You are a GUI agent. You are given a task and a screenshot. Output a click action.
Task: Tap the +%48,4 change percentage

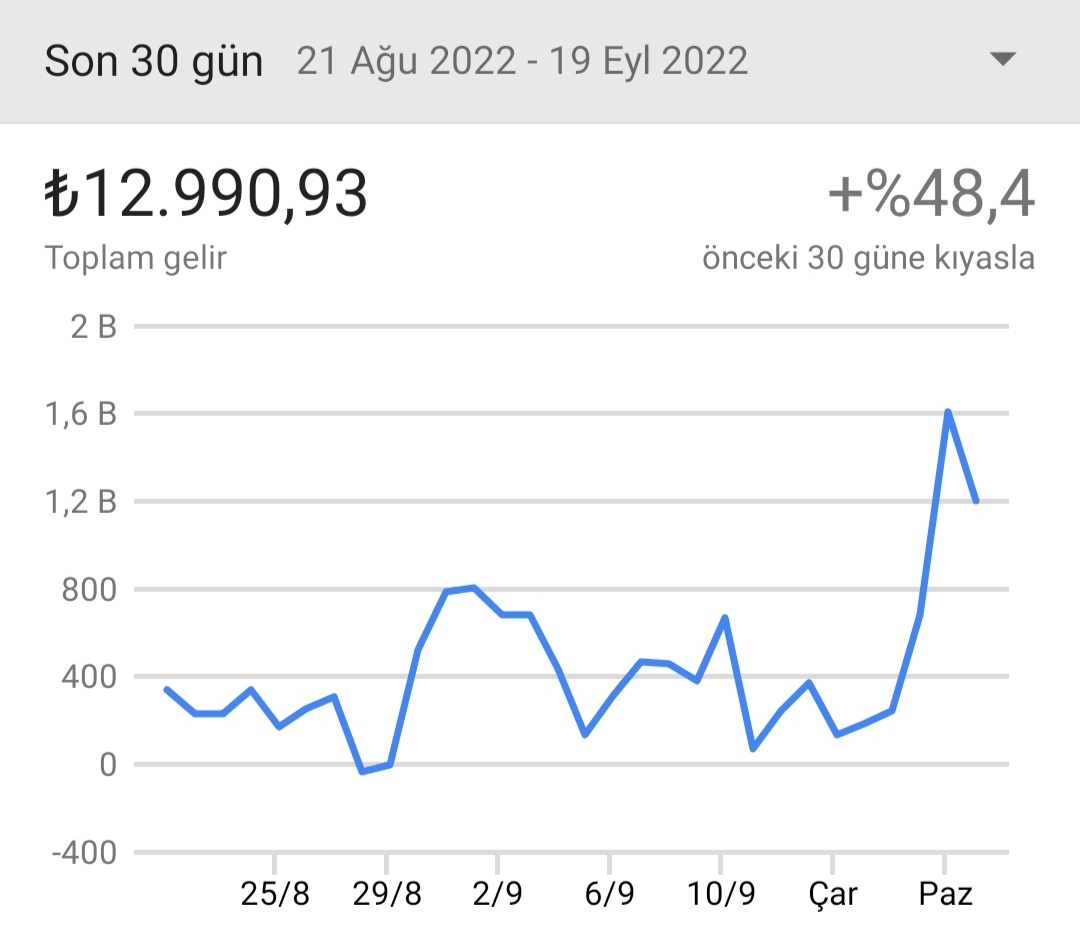(x=931, y=195)
